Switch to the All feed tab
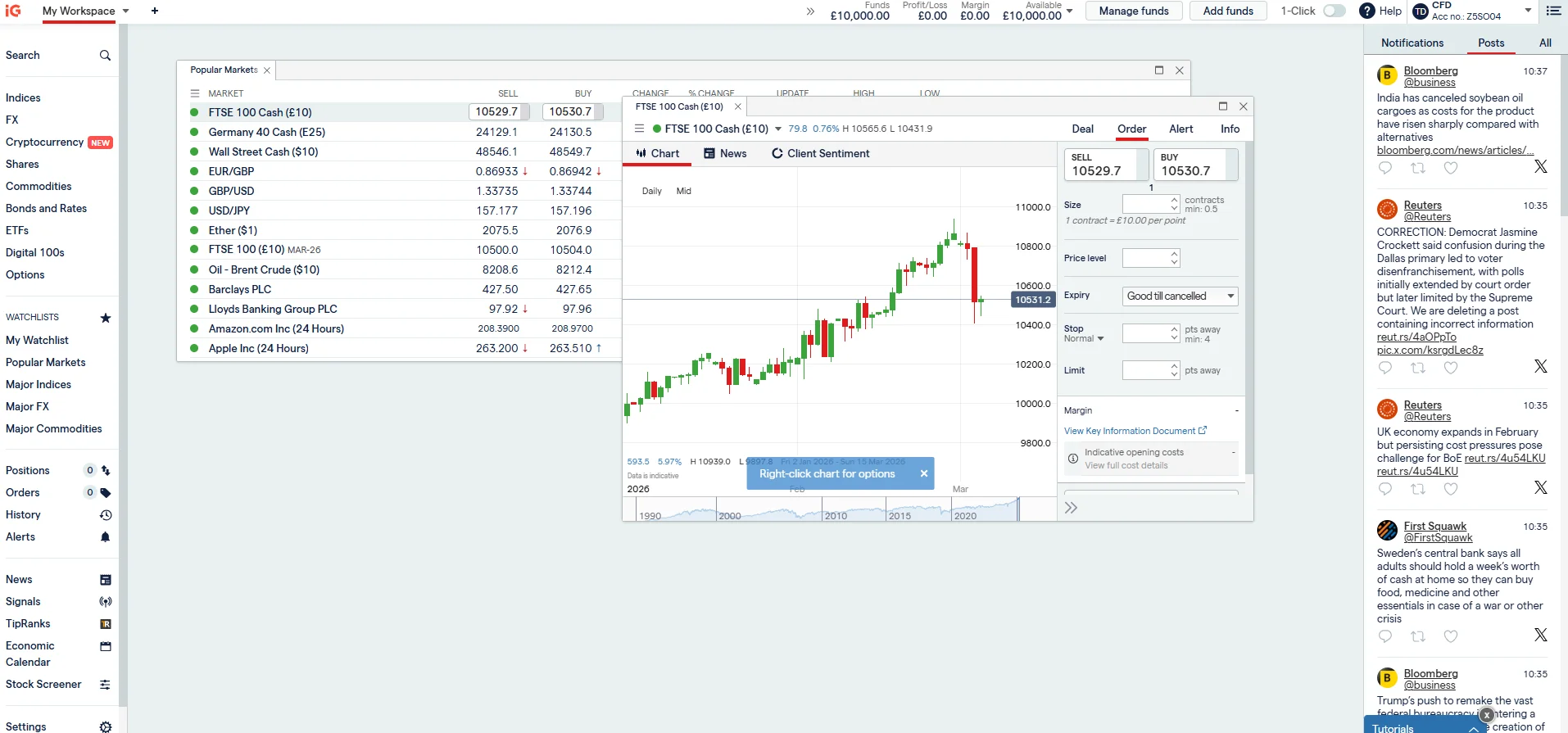Viewport: 1568px width, 733px height. point(1545,43)
